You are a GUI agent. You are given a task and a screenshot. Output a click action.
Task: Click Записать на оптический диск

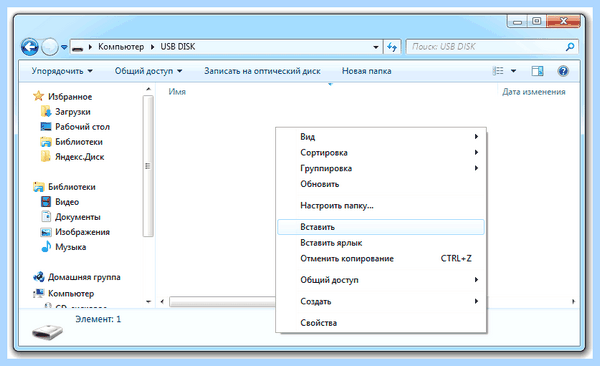[262, 71]
